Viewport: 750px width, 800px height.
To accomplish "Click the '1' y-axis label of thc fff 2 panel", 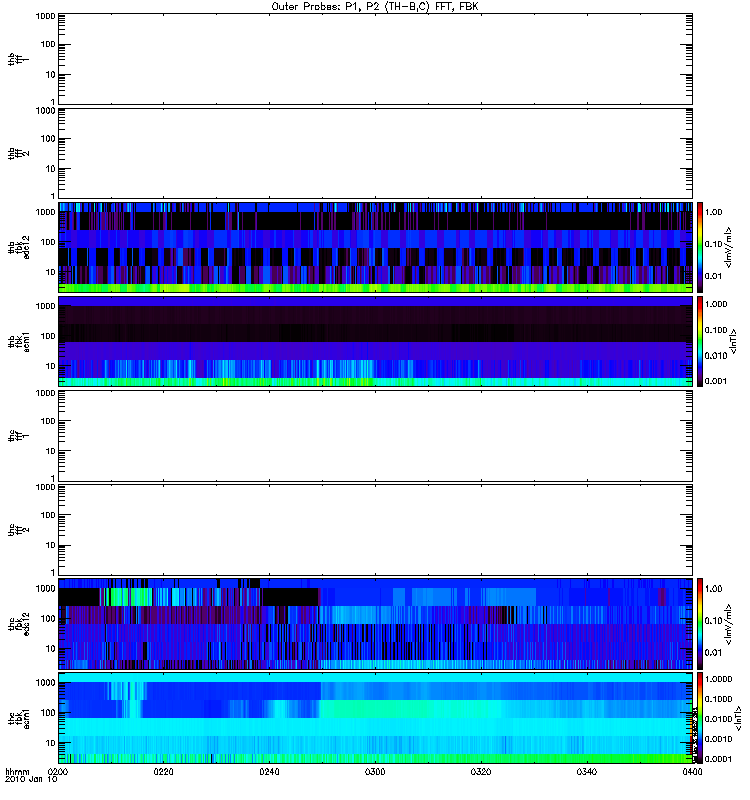I will click(53, 572).
